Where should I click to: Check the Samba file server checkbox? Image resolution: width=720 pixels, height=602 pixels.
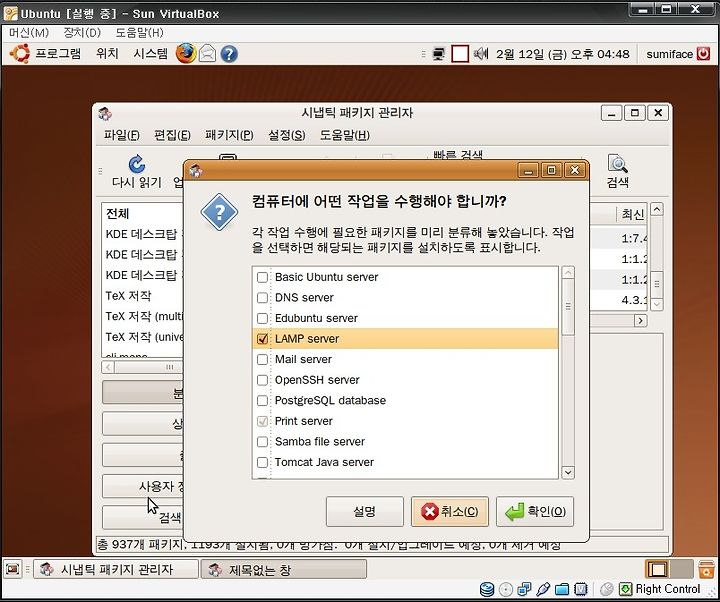point(262,442)
